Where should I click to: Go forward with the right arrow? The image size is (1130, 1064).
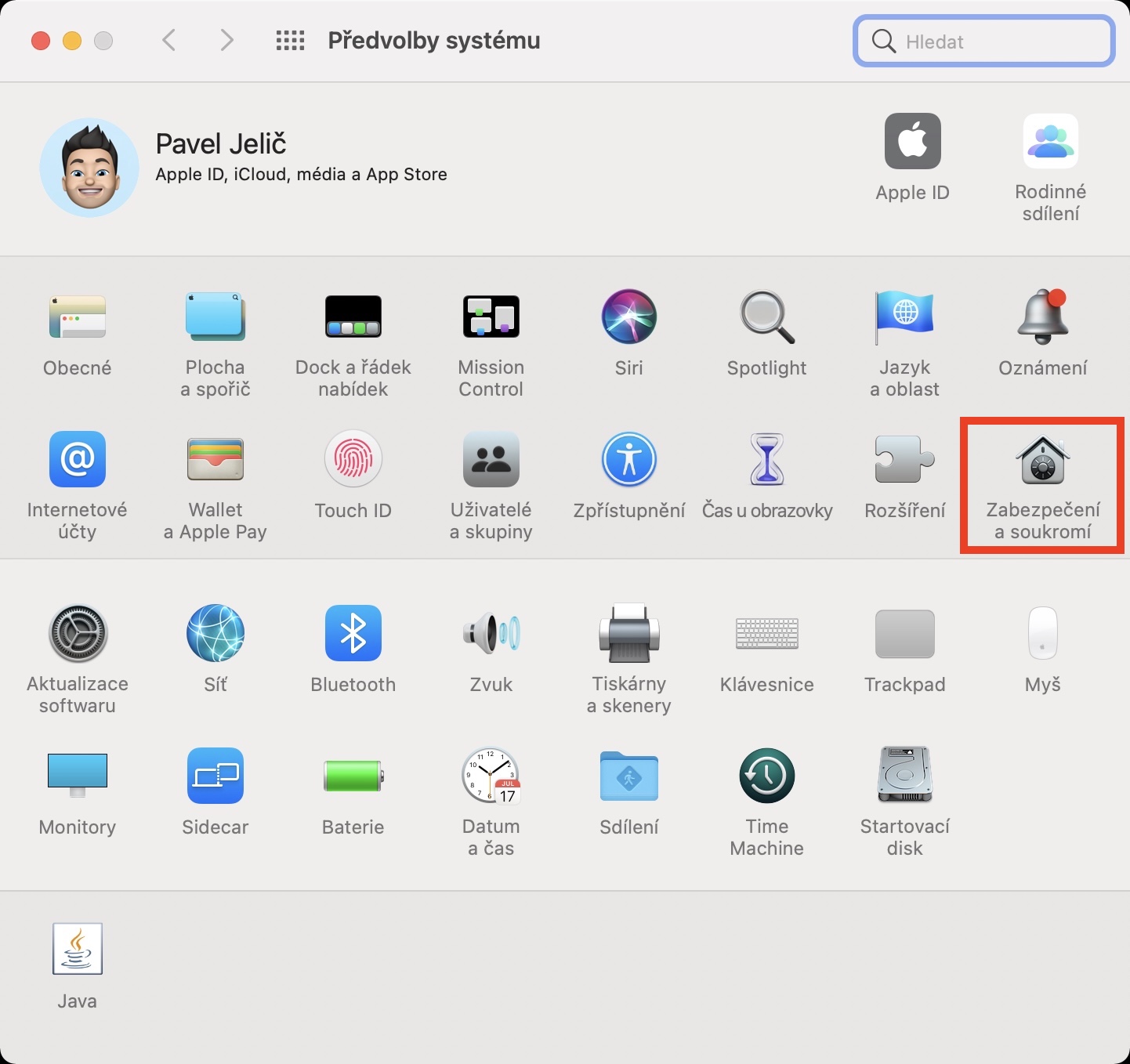(x=226, y=40)
